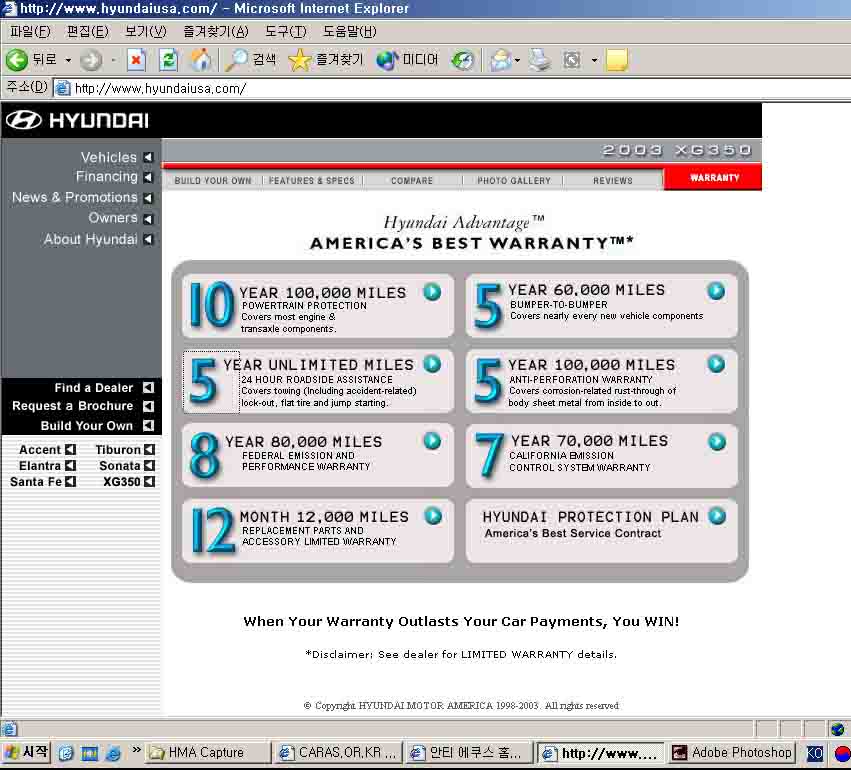Click the arrow for 24 Hour Roadside Assistance

(432, 364)
